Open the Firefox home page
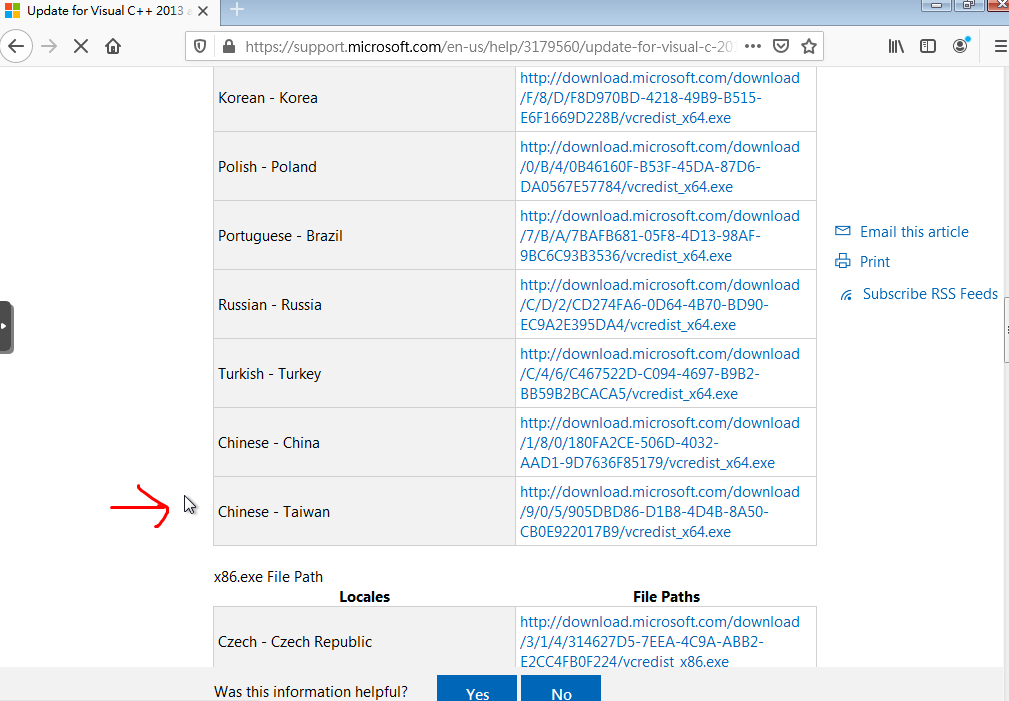Viewport: 1009px width, 701px height. pos(113,46)
